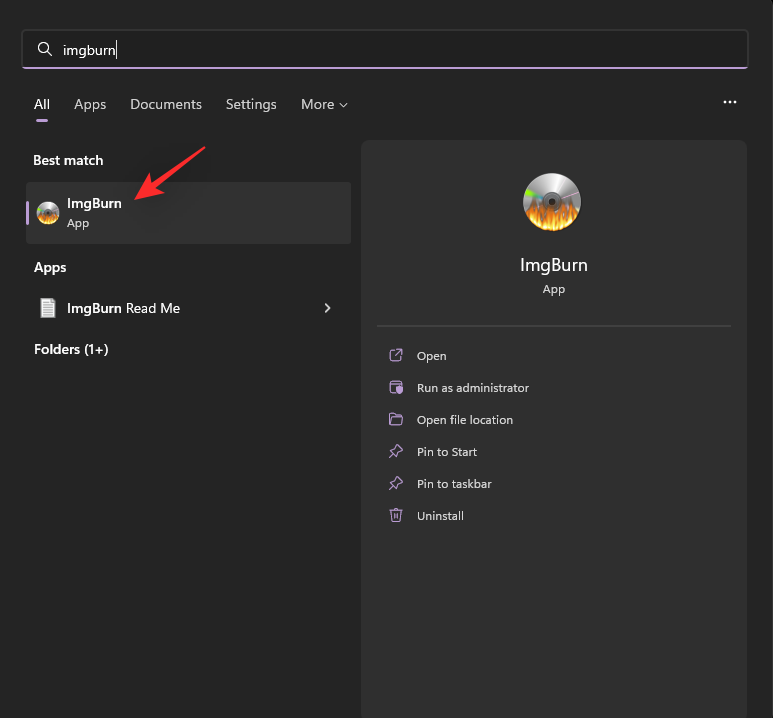Choose Open file location
Screen dimensions: 773x718
click(x=465, y=420)
